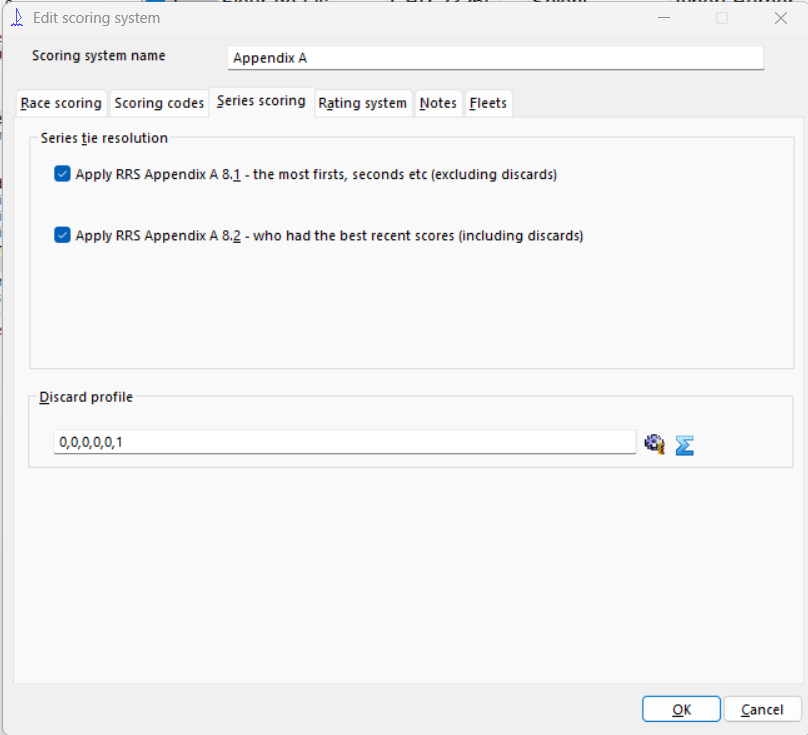Click the Scoring system name text field
Viewport: 808px width, 735px height.
pyautogui.click(x=495, y=58)
